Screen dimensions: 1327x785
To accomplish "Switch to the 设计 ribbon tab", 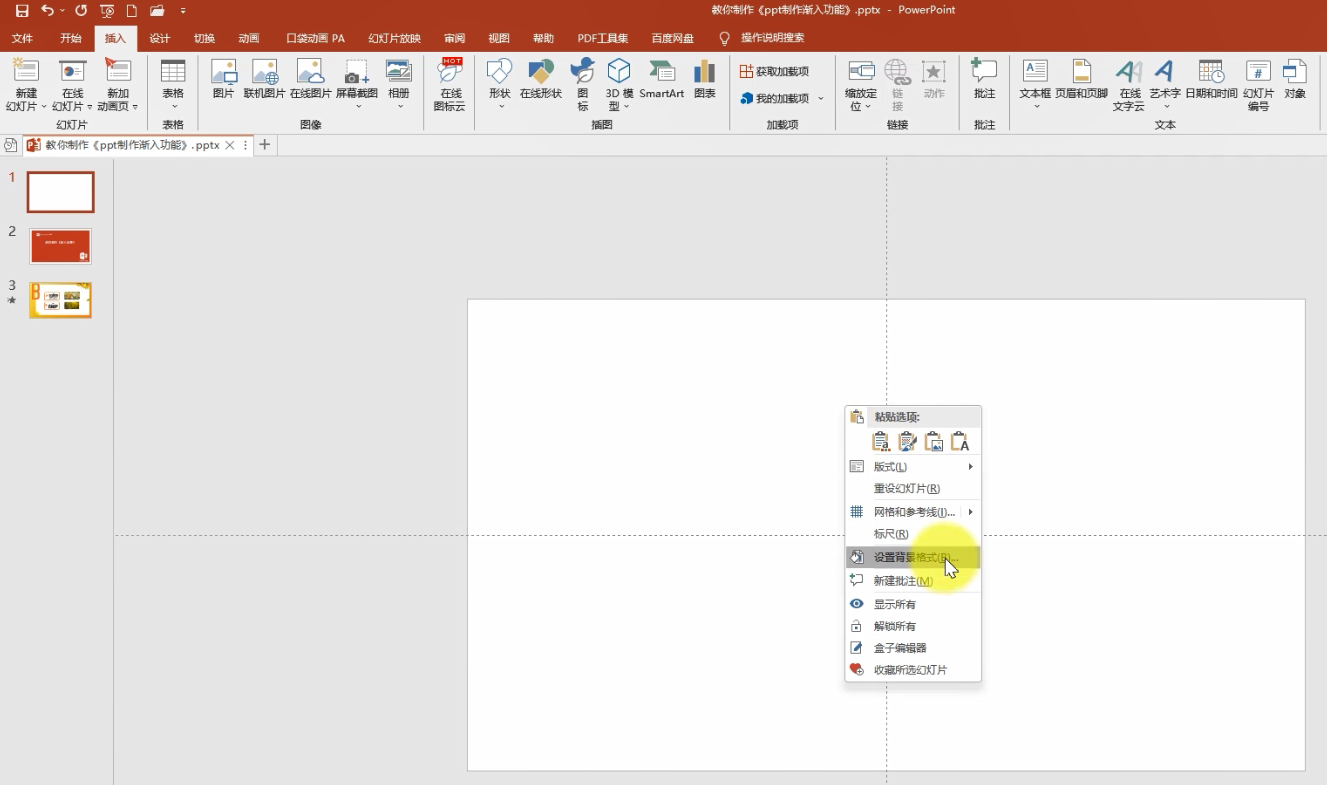I will point(160,39).
